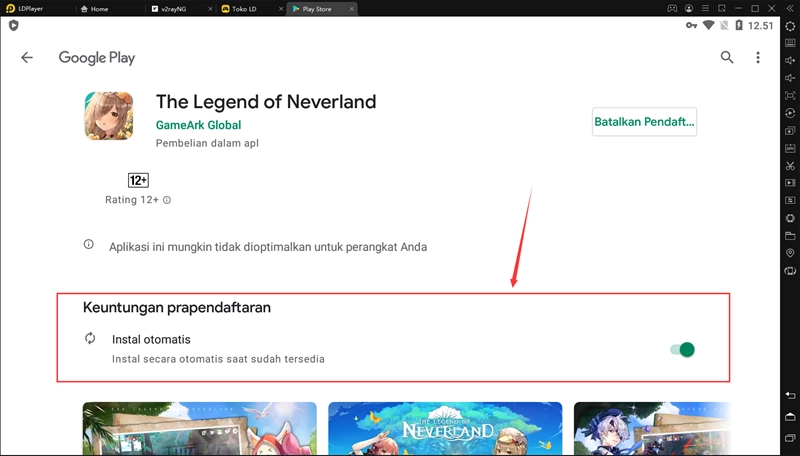Rotate the emulator screen
The width and height of the screenshot is (800, 456).
[x=790, y=271]
